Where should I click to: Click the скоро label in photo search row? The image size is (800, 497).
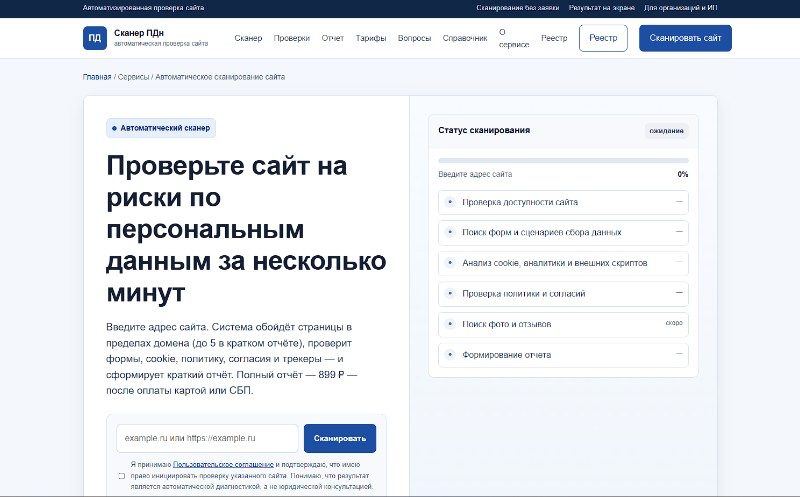(674, 323)
